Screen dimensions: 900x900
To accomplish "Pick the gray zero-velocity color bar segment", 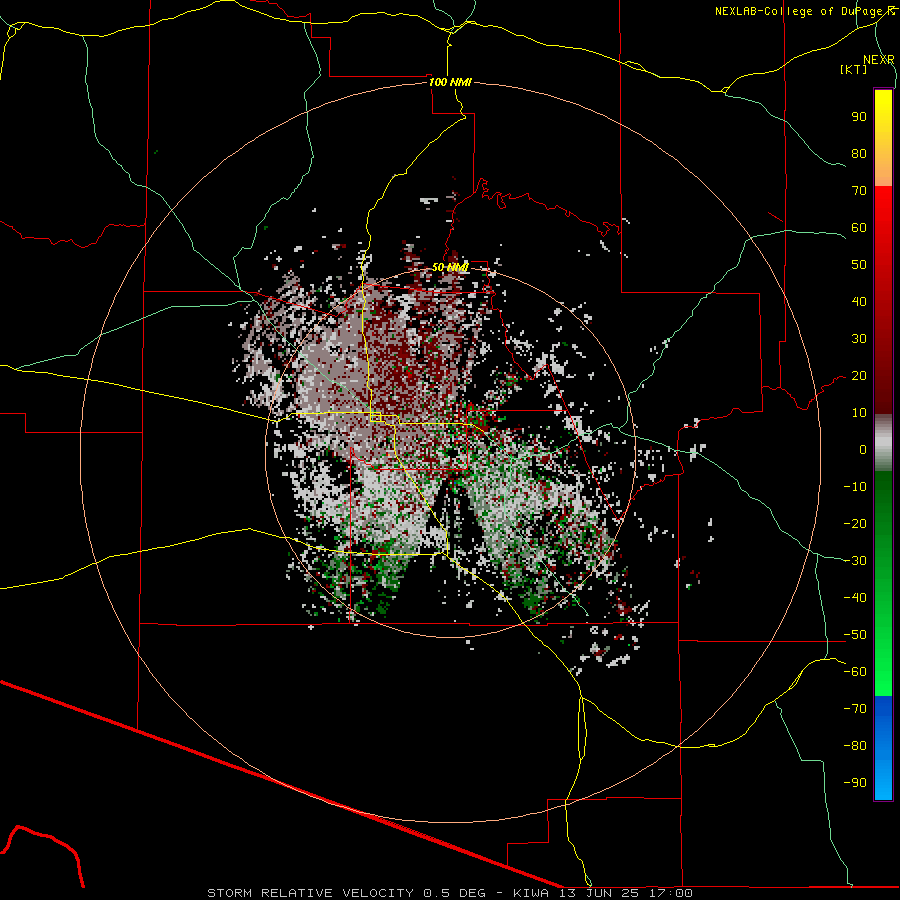I will 883,443.
